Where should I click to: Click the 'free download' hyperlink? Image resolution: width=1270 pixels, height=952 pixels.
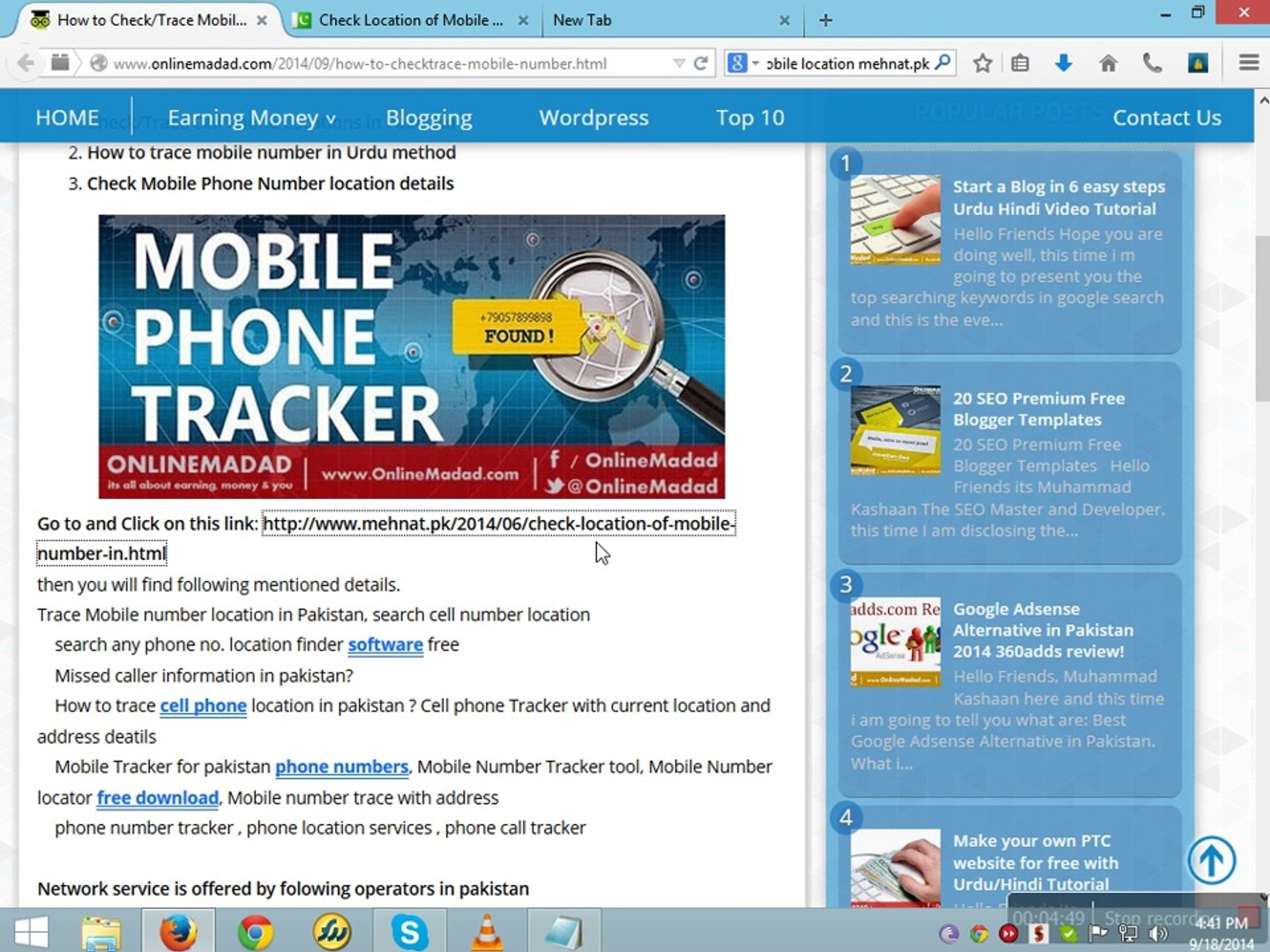pos(158,797)
